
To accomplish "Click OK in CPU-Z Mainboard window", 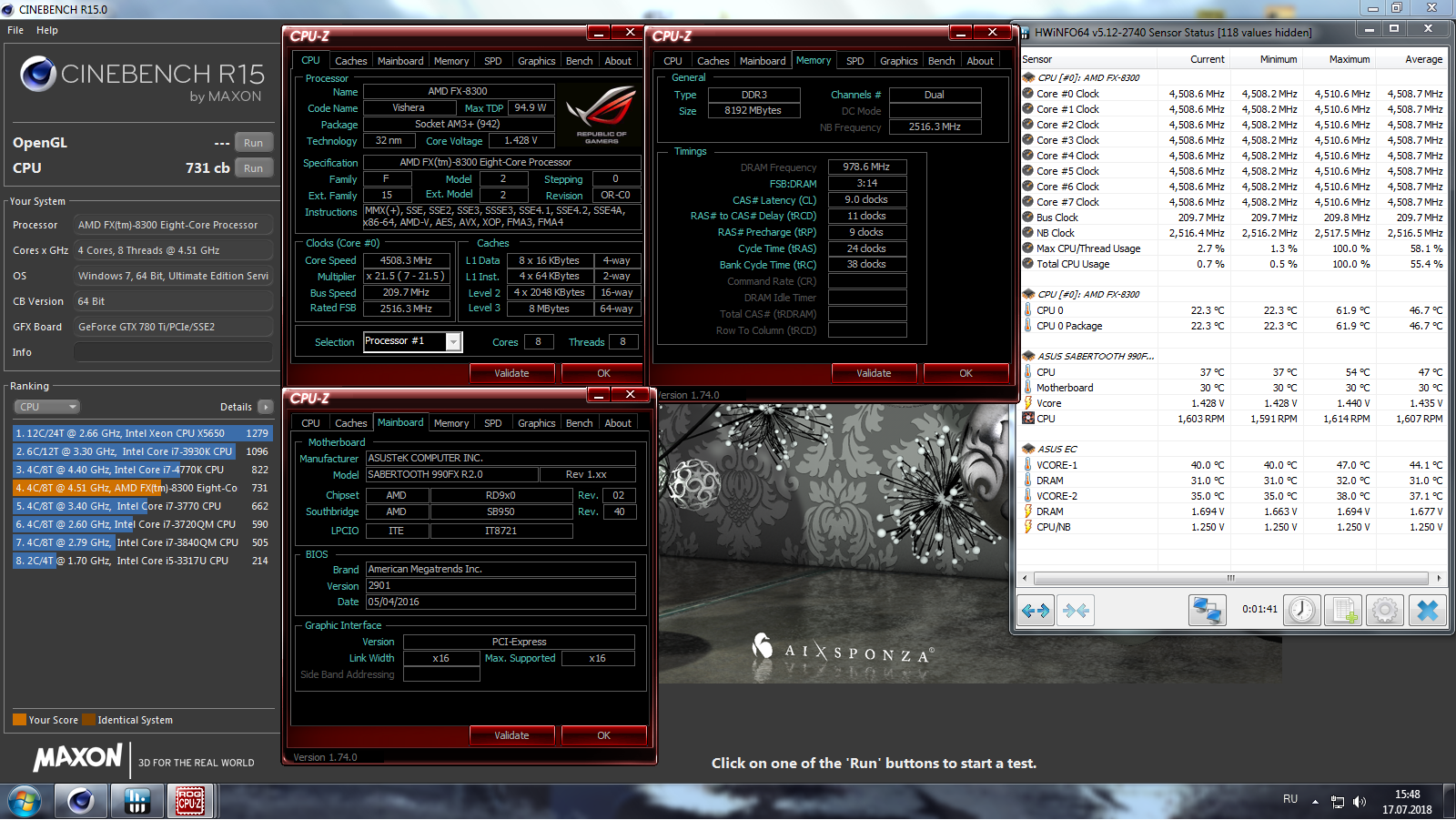I will pyautogui.click(x=603, y=735).
